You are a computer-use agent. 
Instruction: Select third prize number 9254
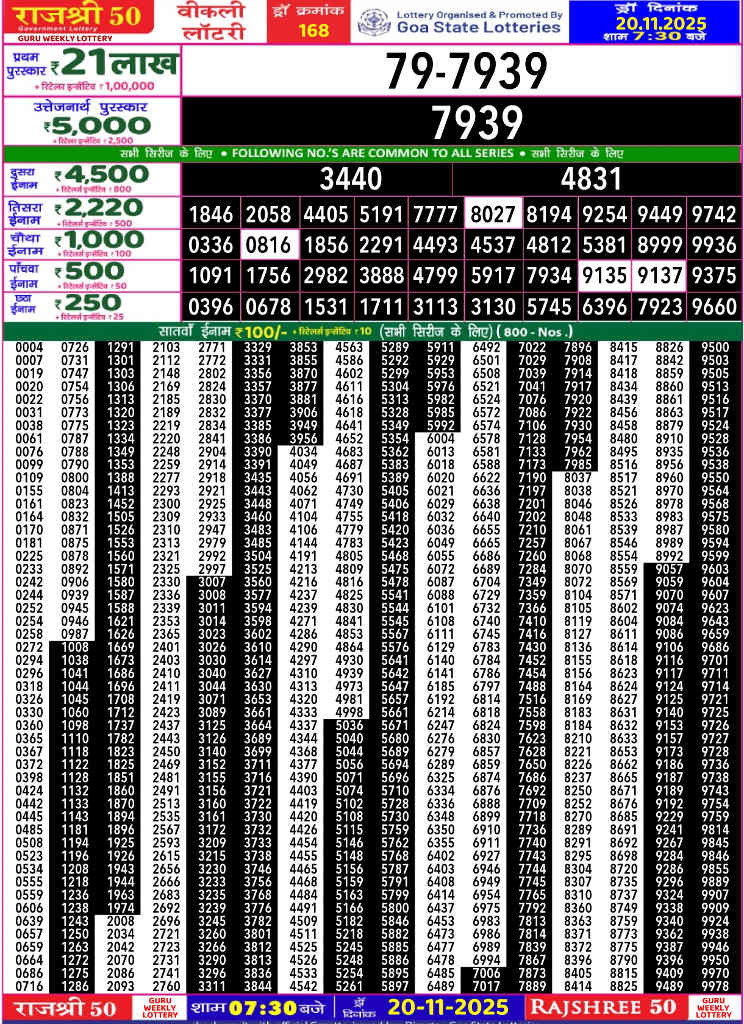(x=604, y=214)
